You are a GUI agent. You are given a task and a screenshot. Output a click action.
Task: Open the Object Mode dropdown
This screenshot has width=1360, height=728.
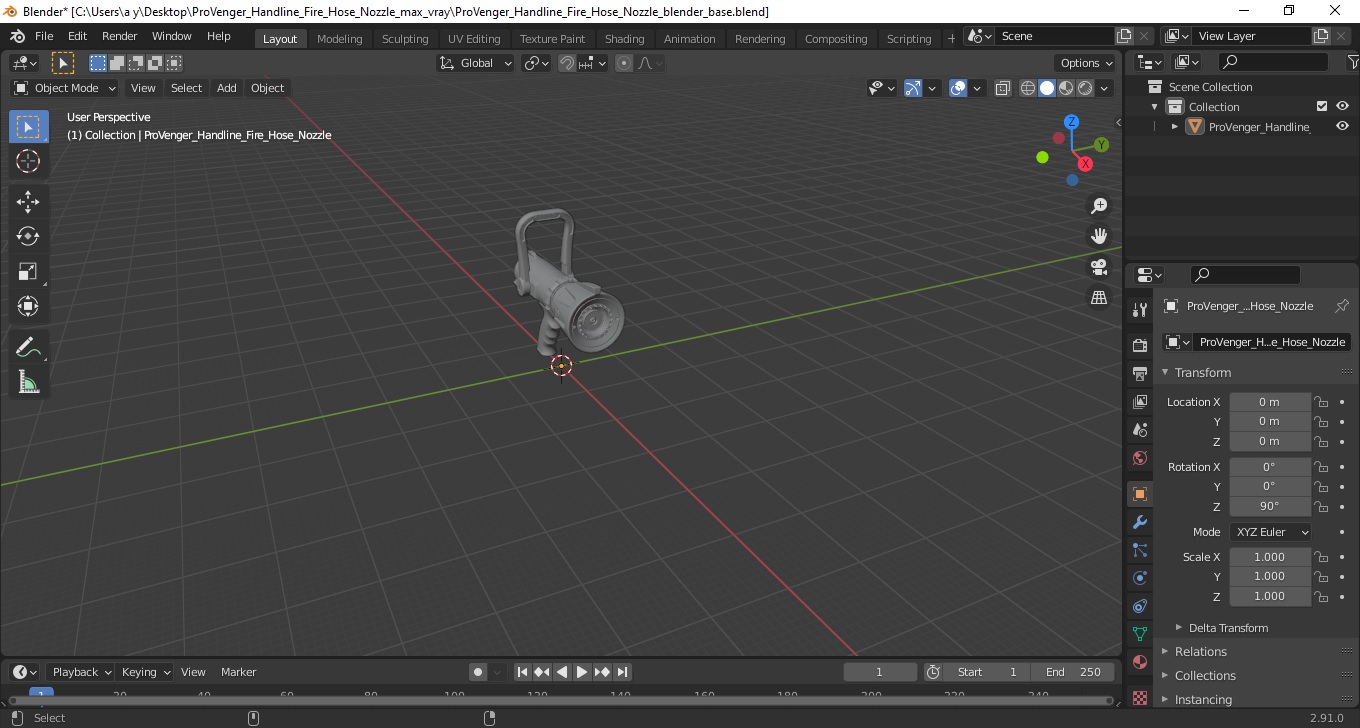[65, 88]
